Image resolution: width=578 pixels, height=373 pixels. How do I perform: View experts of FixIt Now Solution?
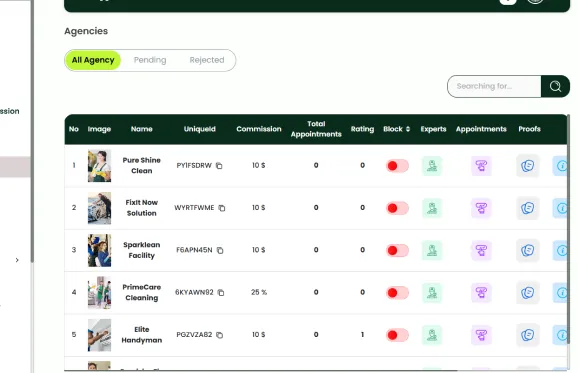pyautogui.click(x=432, y=208)
